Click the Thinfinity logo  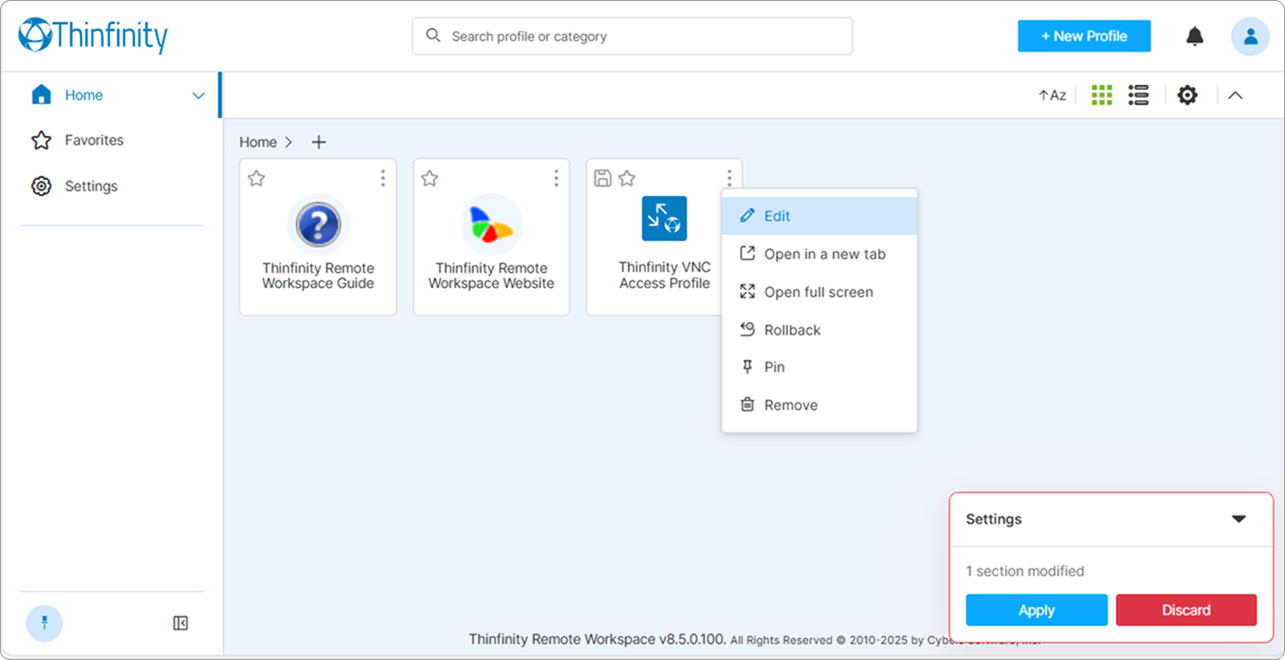[x=93, y=36]
